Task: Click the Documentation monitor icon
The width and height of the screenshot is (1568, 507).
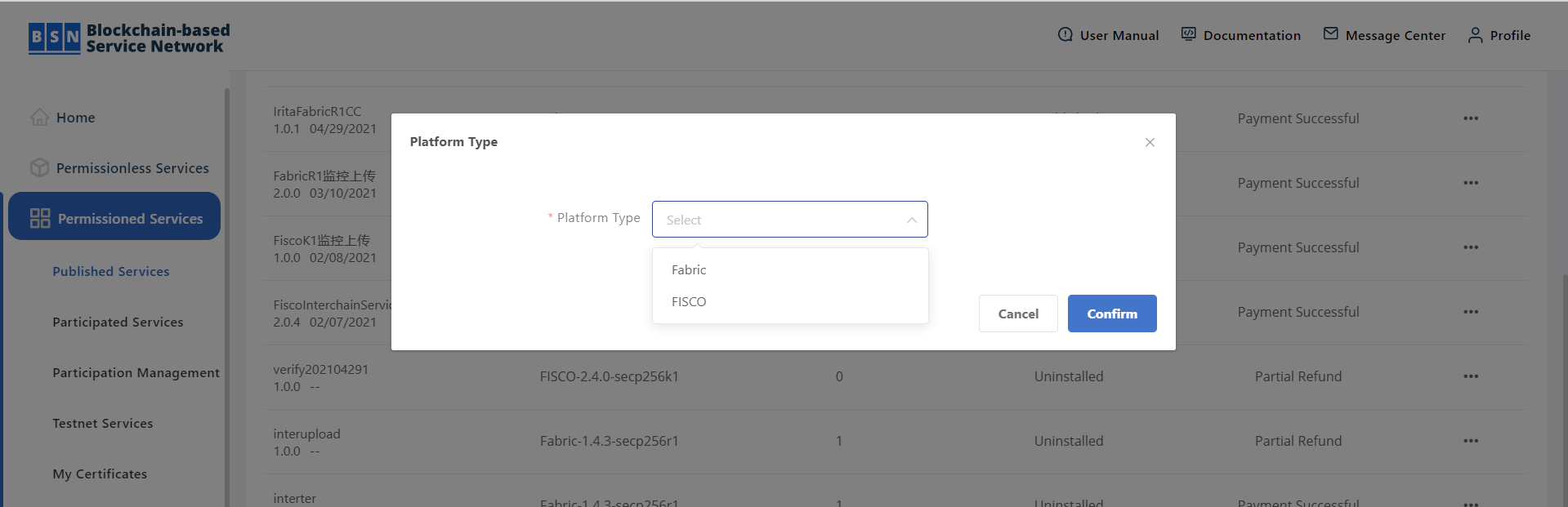Action: (x=1188, y=34)
